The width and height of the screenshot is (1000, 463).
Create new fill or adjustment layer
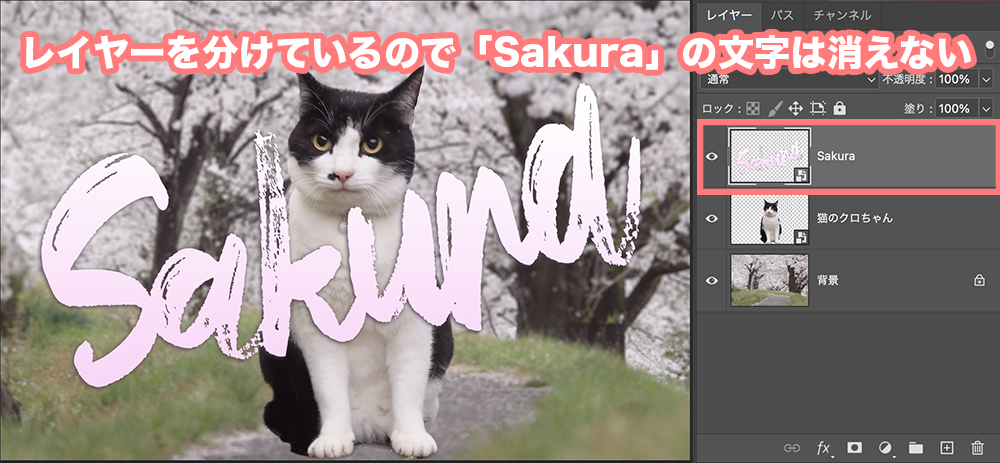[x=885, y=447]
